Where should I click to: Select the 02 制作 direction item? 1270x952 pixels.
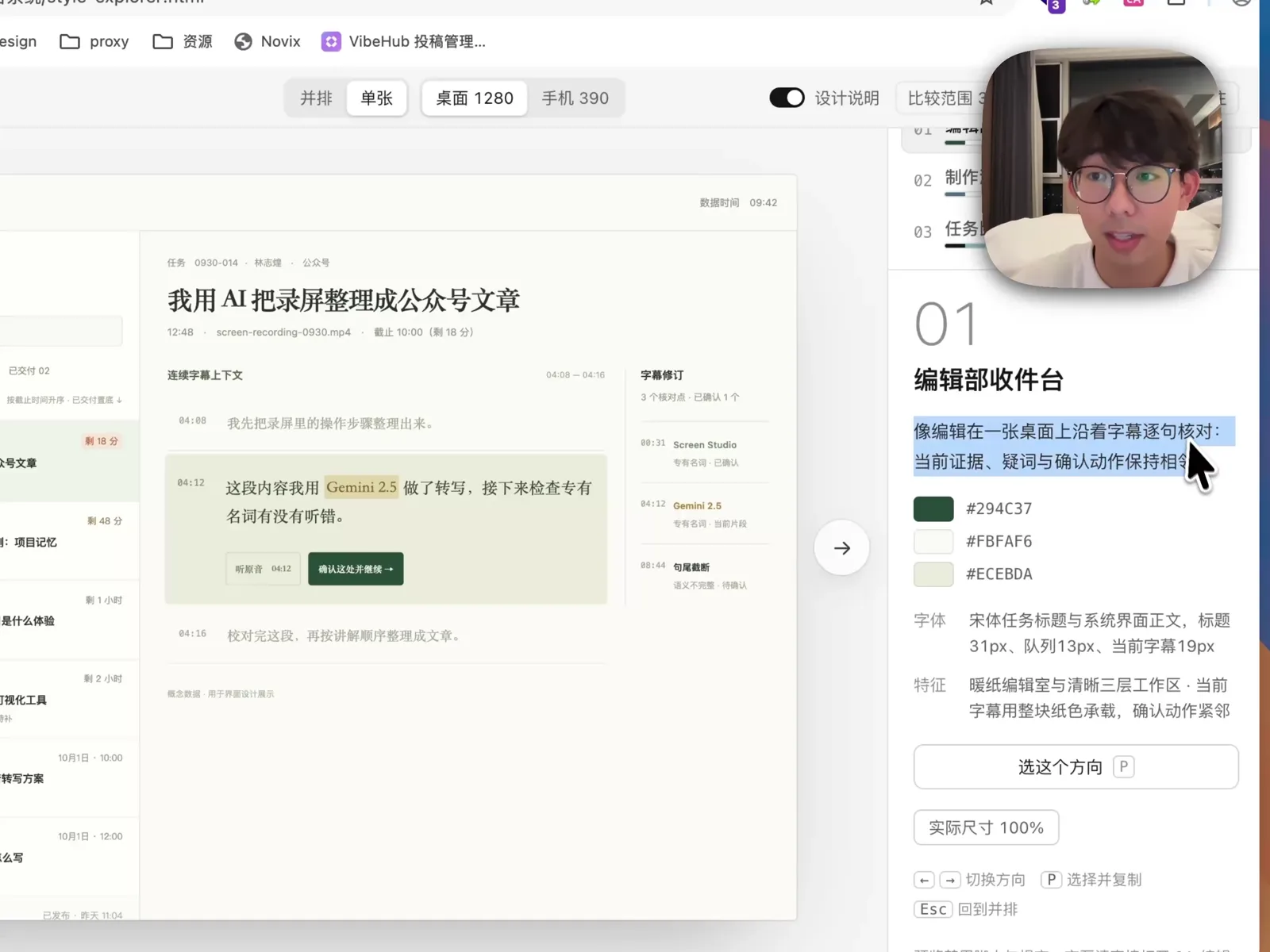pos(948,180)
